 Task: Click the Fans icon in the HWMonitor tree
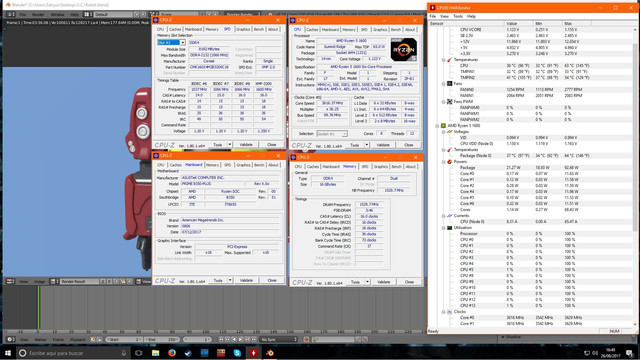449,84
